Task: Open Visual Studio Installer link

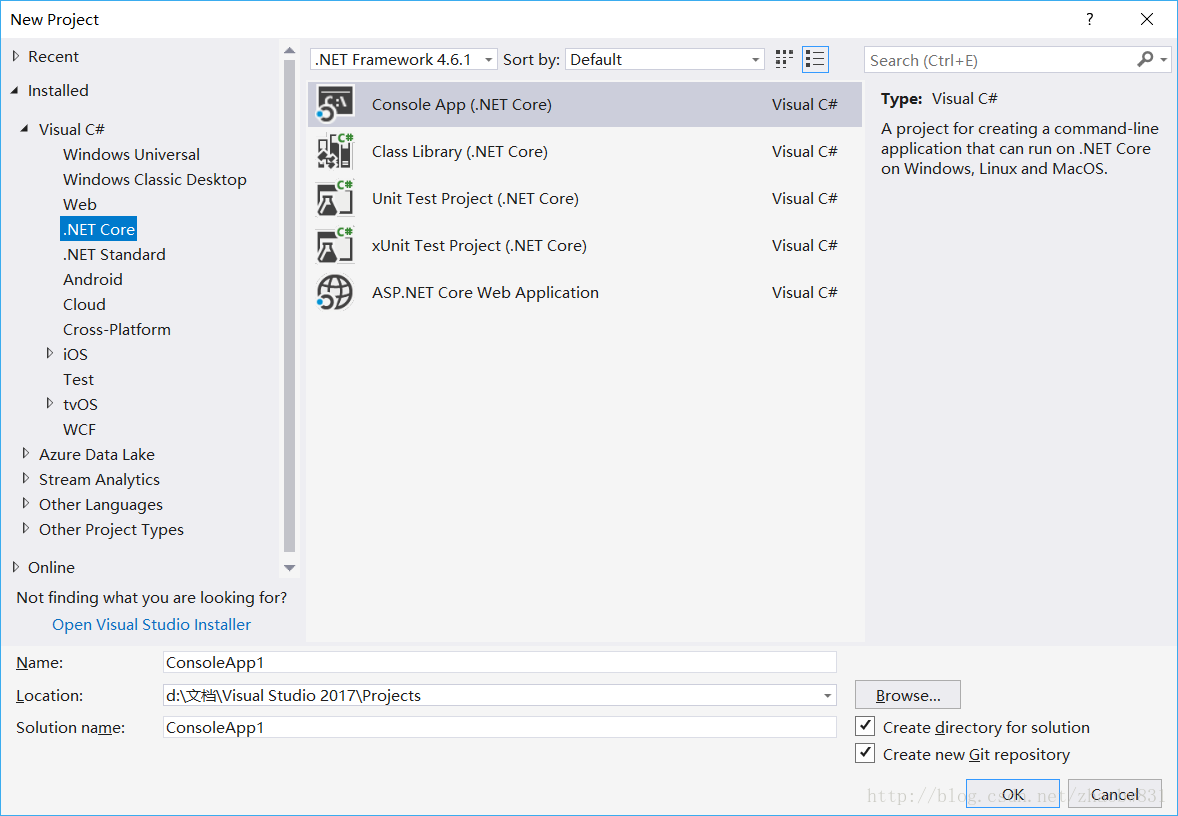Action: click(151, 624)
